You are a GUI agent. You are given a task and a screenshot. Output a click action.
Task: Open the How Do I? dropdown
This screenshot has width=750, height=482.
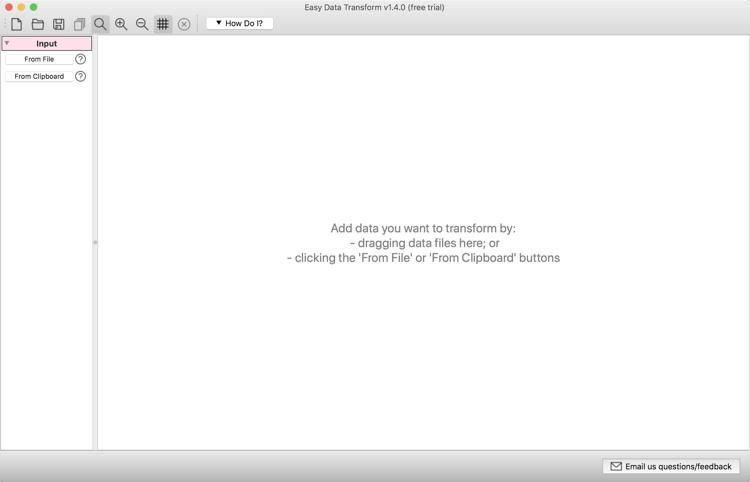(x=239, y=23)
